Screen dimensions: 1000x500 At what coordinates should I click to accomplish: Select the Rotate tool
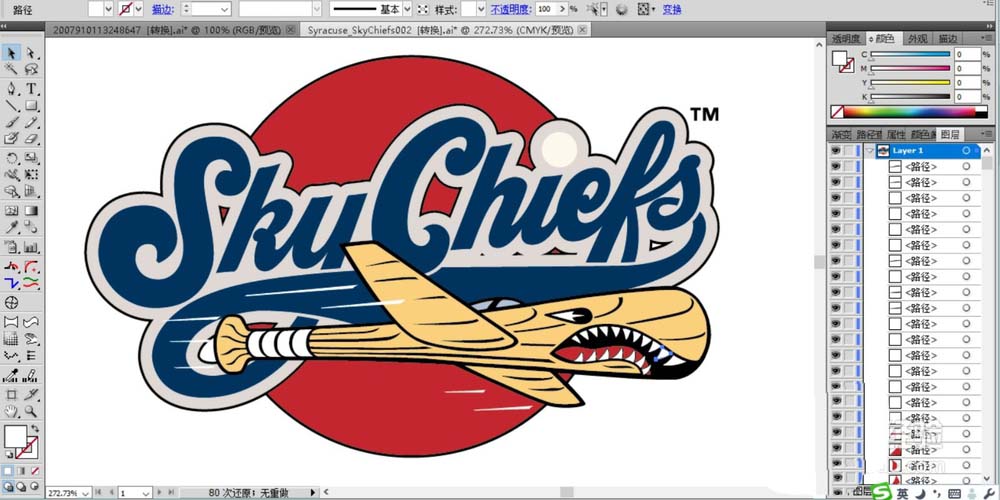coord(11,158)
